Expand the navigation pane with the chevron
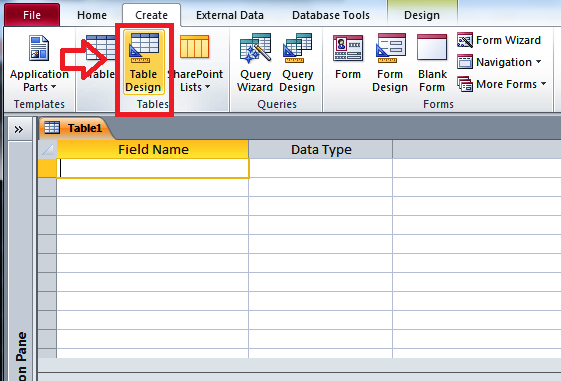Screen dimensions: 561x381 pyautogui.click(x=19, y=129)
